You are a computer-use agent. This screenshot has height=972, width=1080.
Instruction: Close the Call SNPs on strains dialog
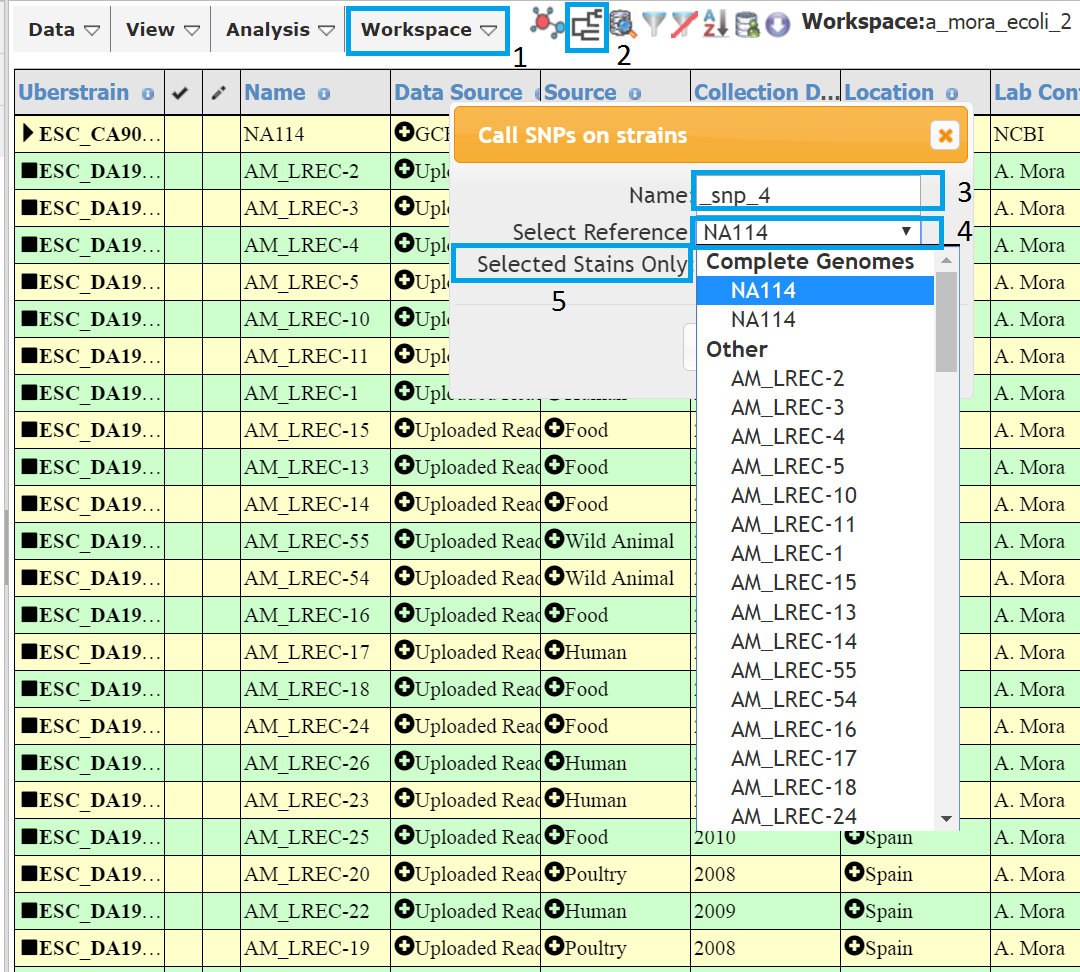pos(945,135)
